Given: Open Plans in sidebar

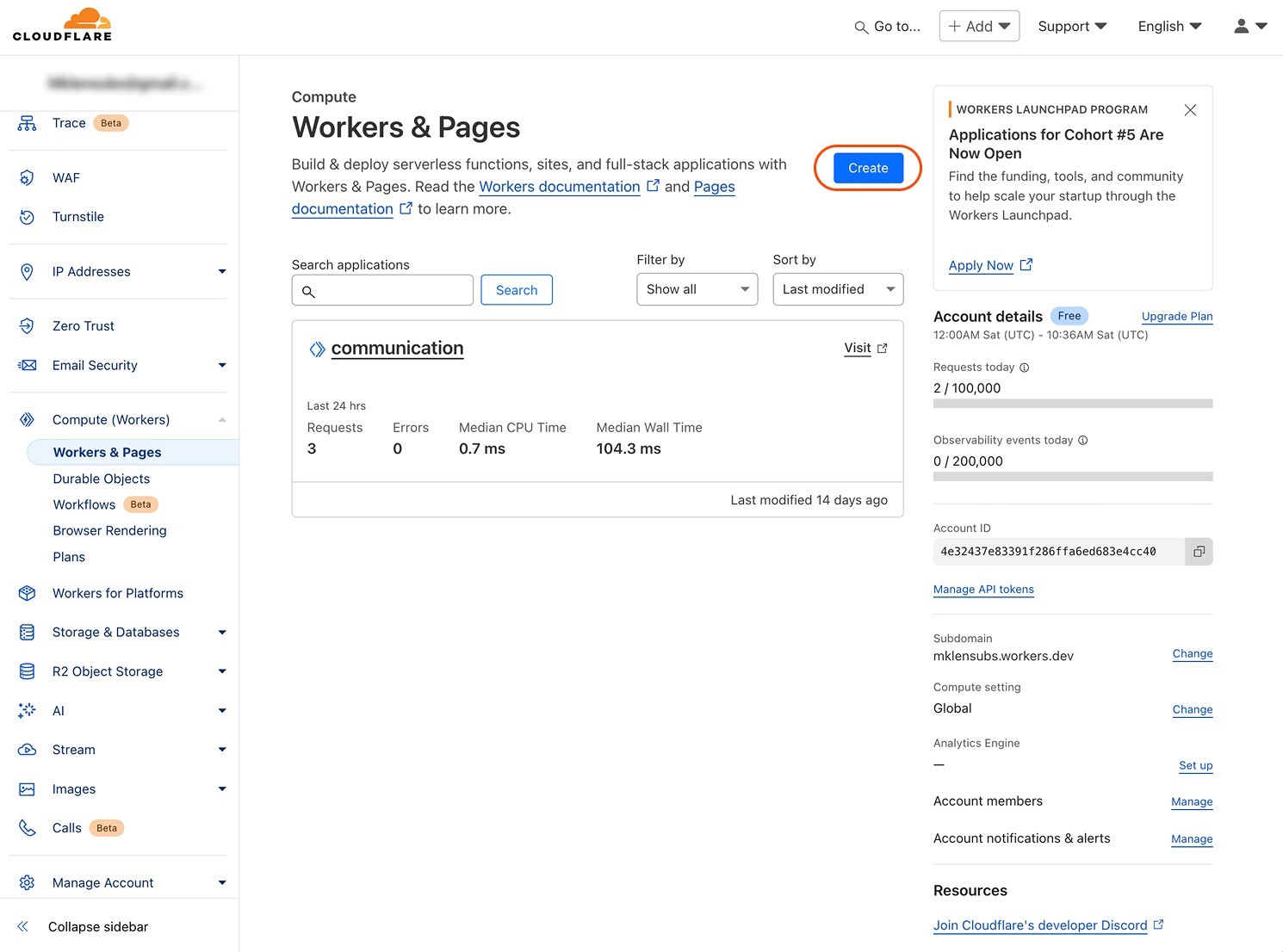Looking at the screenshot, I should 69,558.
